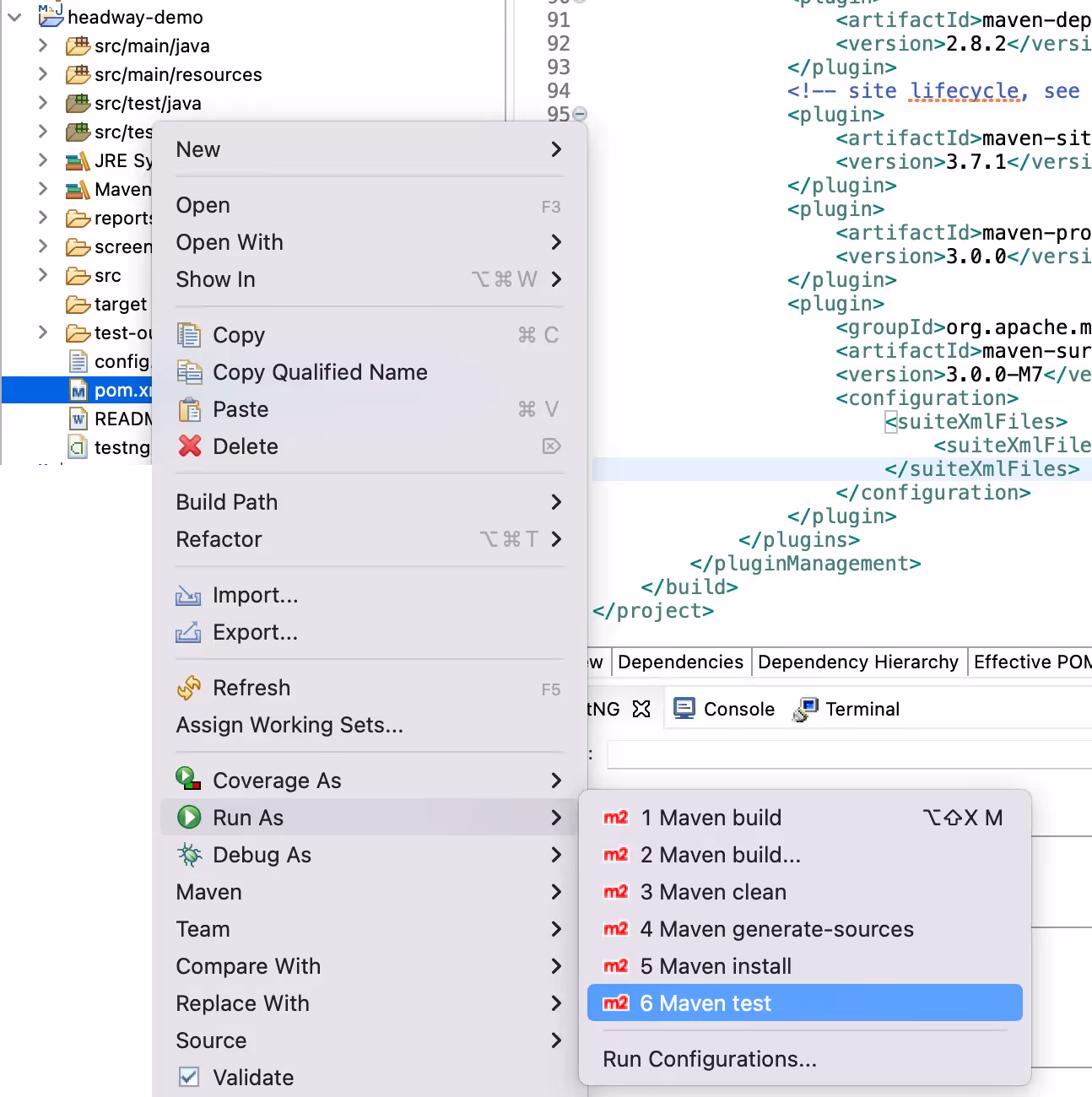This screenshot has width=1092, height=1097.
Task: Click the Copy icon in context menu
Action: click(189, 335)
